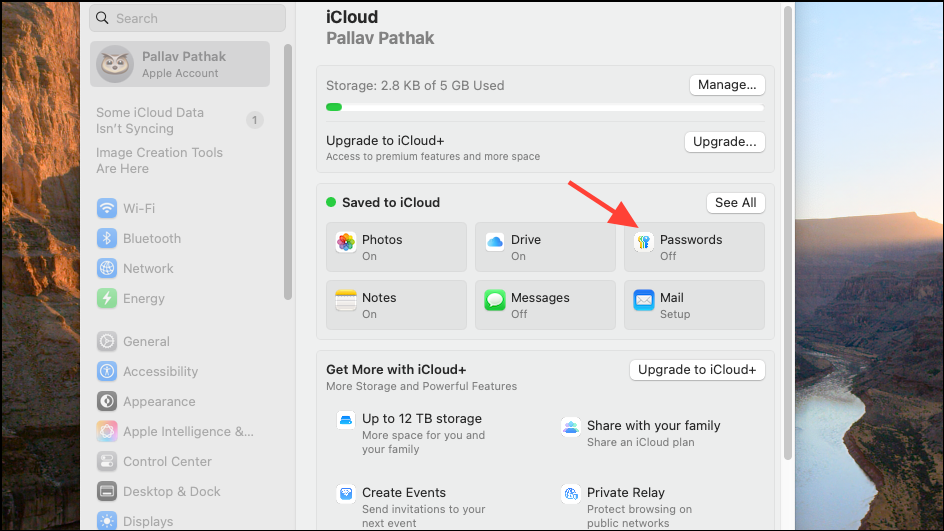This screenshot has width=944, height=531.
Task: Open the Messages Off tile
Action: click(x=545, y=305)
